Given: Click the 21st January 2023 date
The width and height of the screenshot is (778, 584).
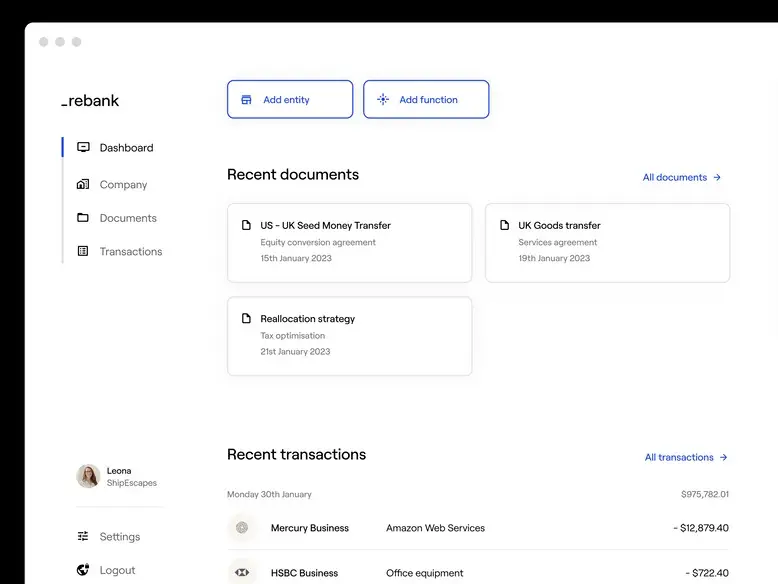Looking at the screenshot, I should click(295, 351).
